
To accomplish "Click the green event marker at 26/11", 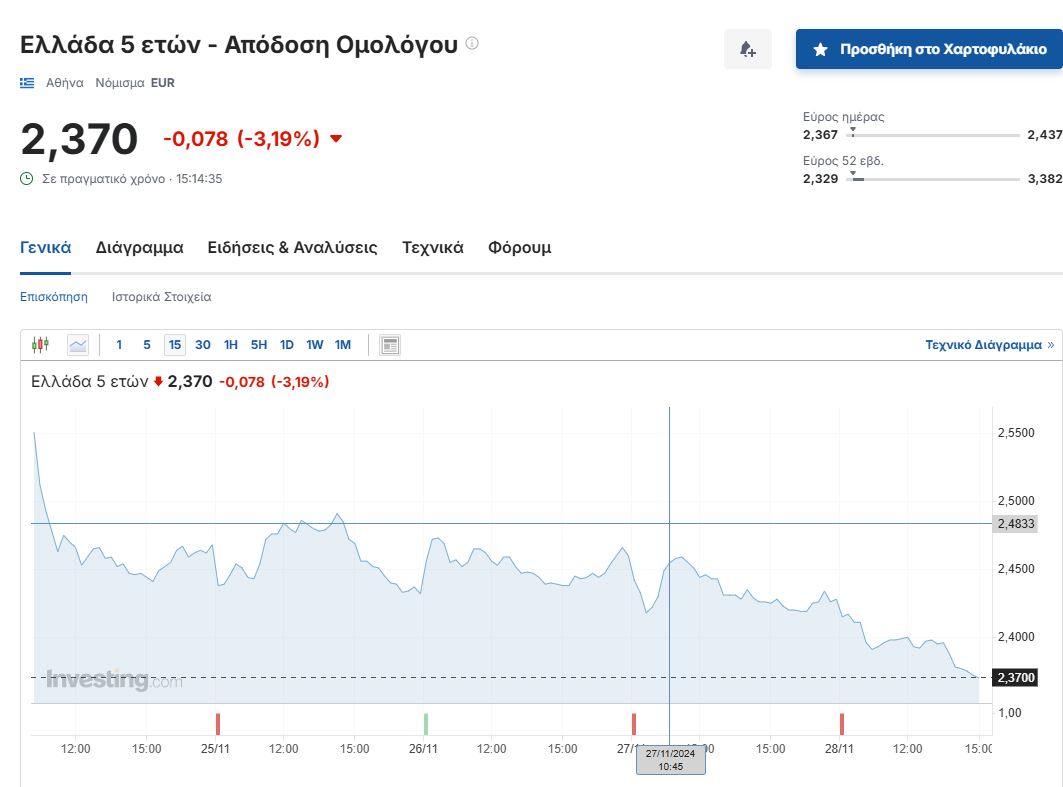I will coord(425,724).
